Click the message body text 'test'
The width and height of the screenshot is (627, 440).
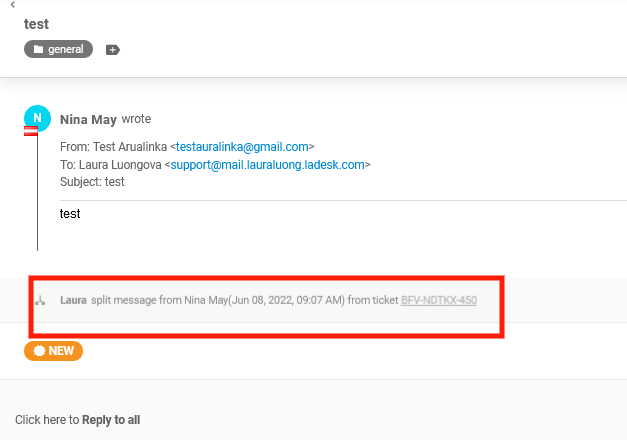click(x=70, y=214)
